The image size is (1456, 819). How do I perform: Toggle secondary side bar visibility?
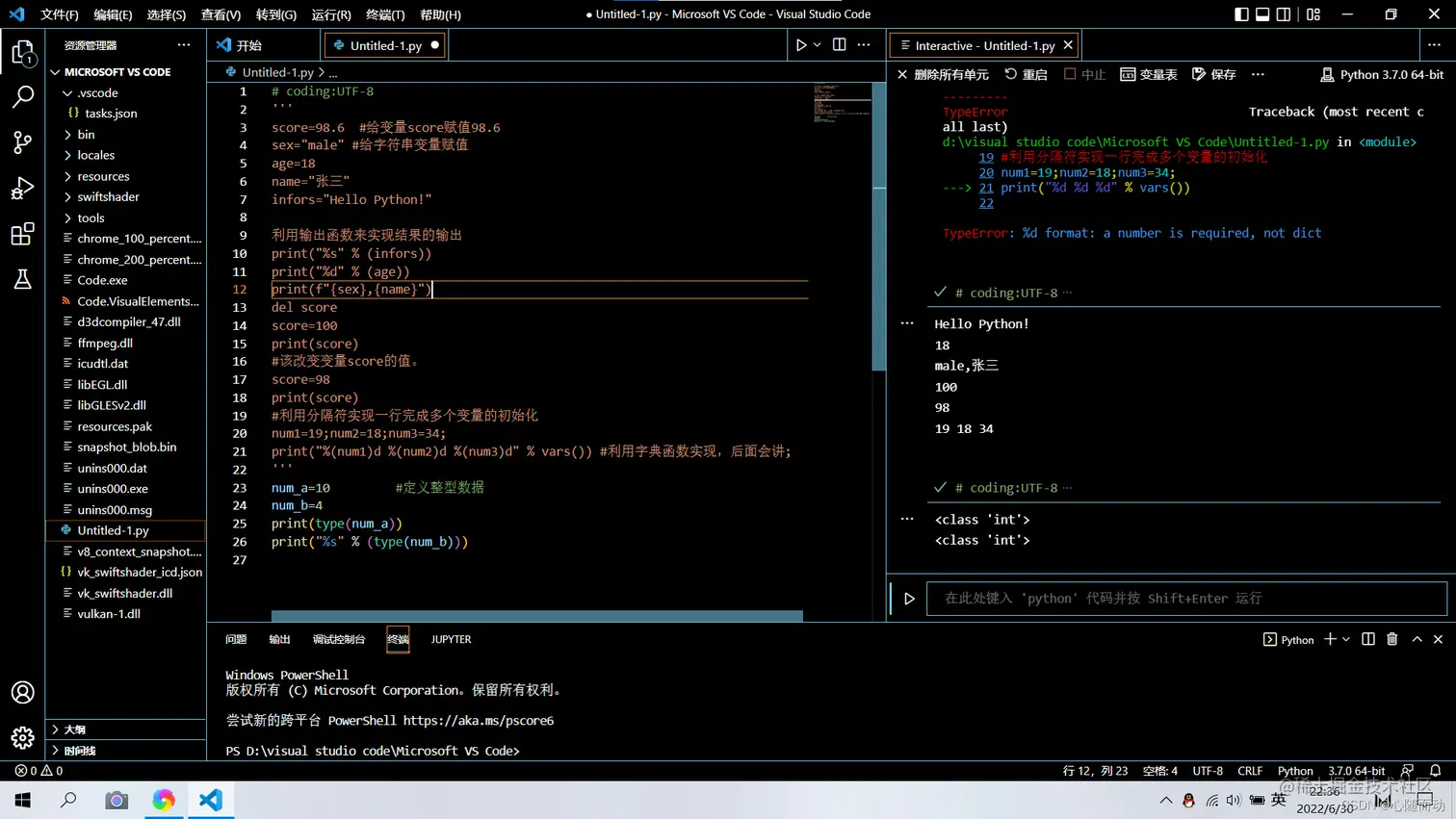[1284, 14]
